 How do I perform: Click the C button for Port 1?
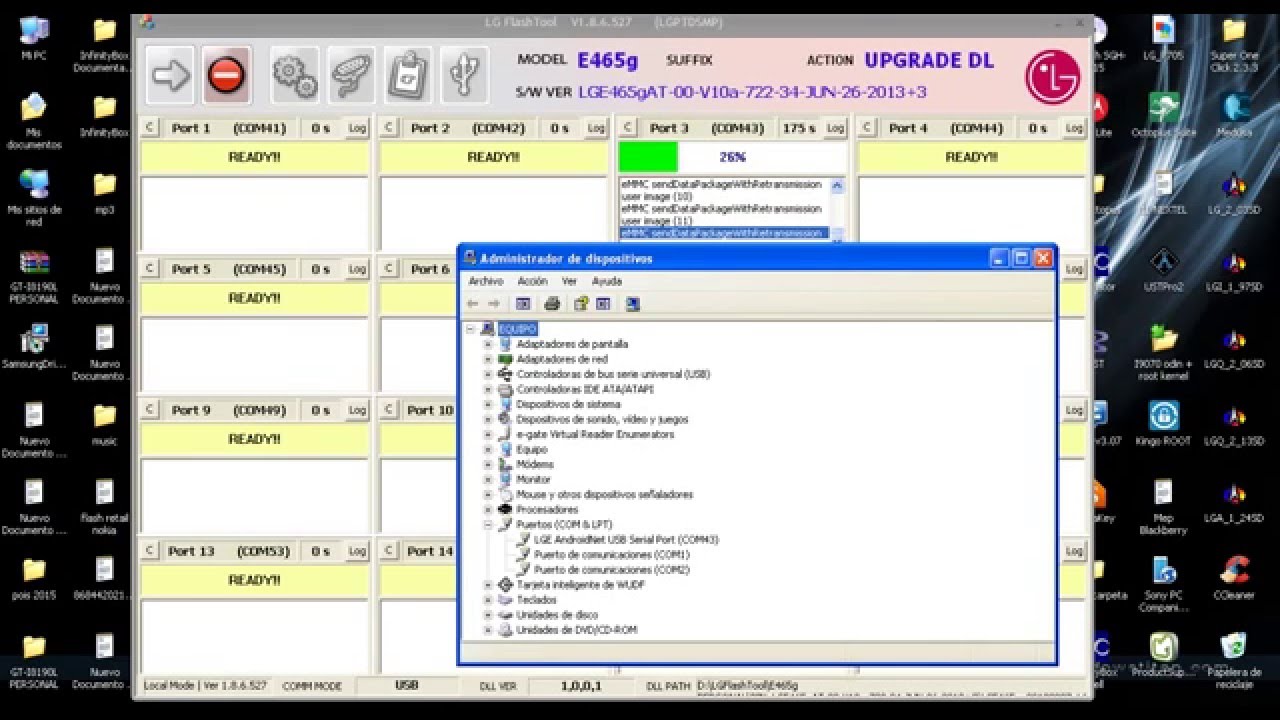149,128
